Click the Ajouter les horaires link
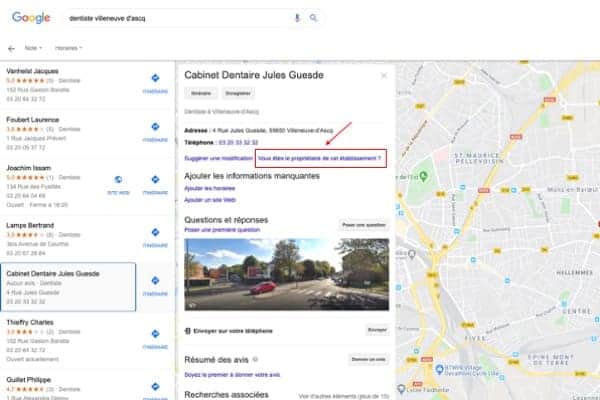This screenshot has height=400, width=600. (210, 188)
